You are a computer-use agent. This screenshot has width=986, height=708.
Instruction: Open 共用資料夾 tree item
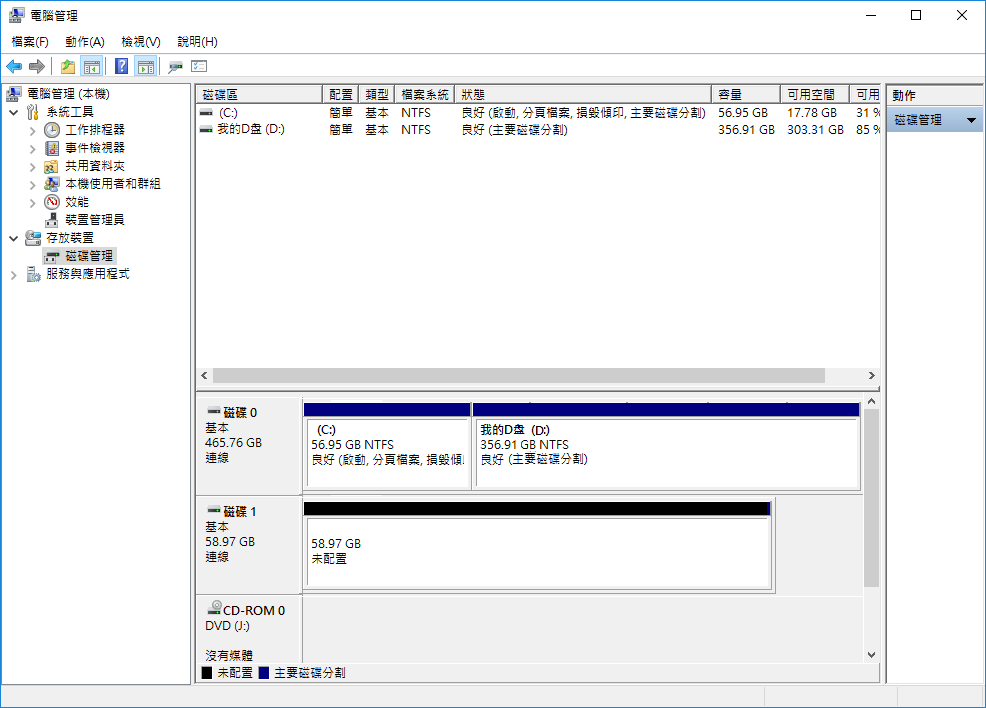[95, 166]
